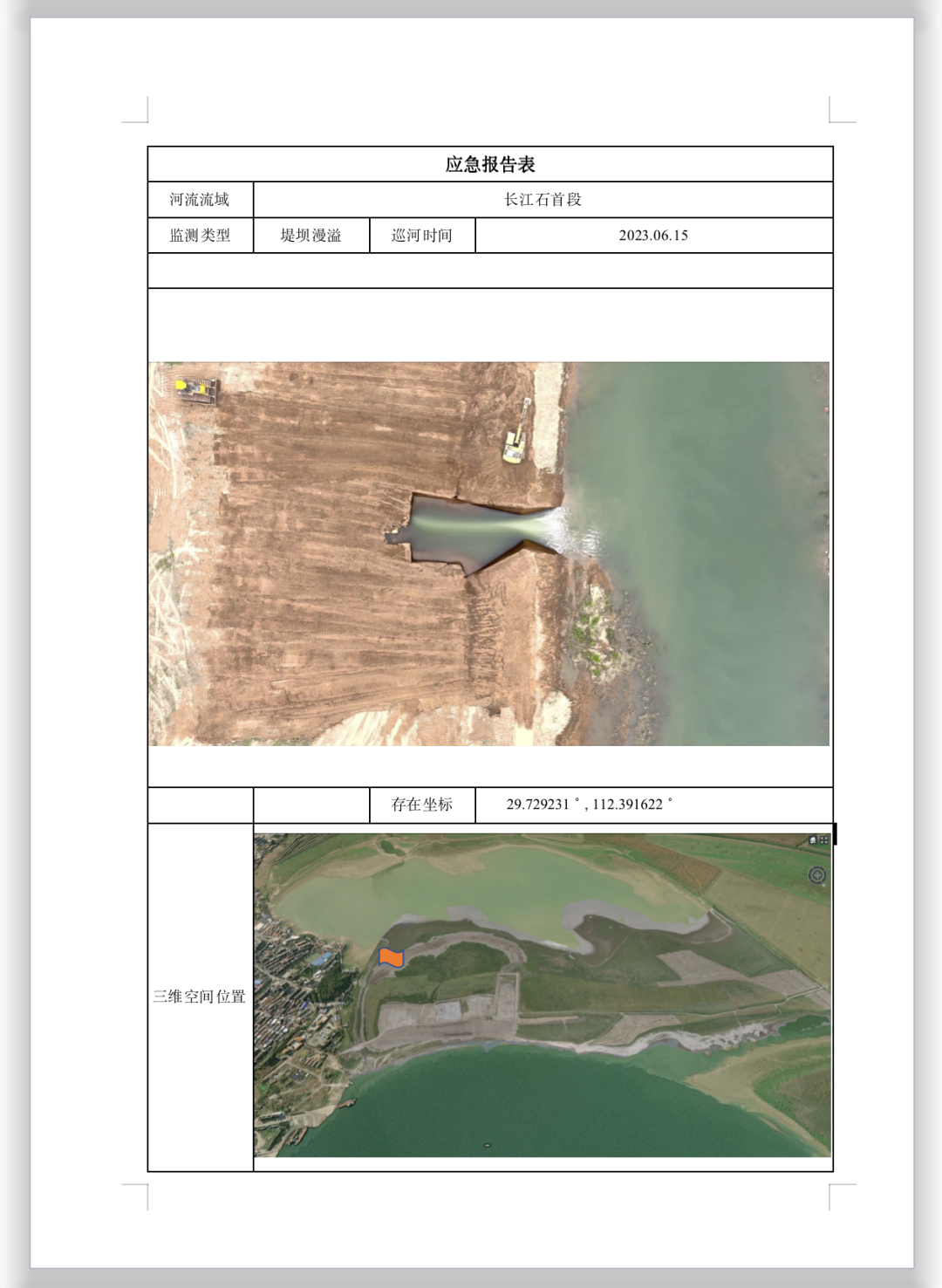
Task: Click the bottom-right page margin corner mark
Action: [x=837, y=1192]
